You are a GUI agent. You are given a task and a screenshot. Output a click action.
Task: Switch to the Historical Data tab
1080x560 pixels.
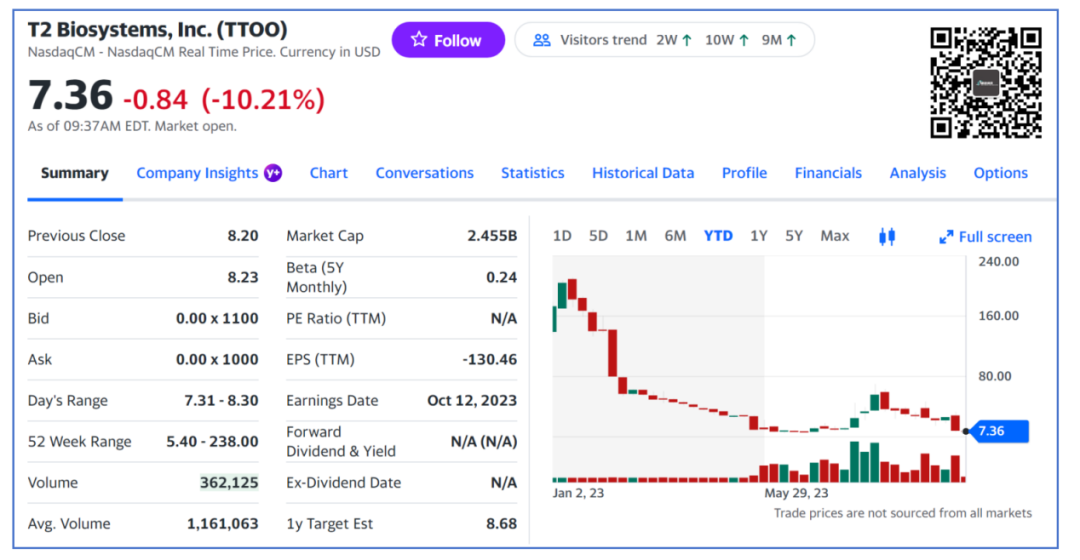(x=643, y=173)
